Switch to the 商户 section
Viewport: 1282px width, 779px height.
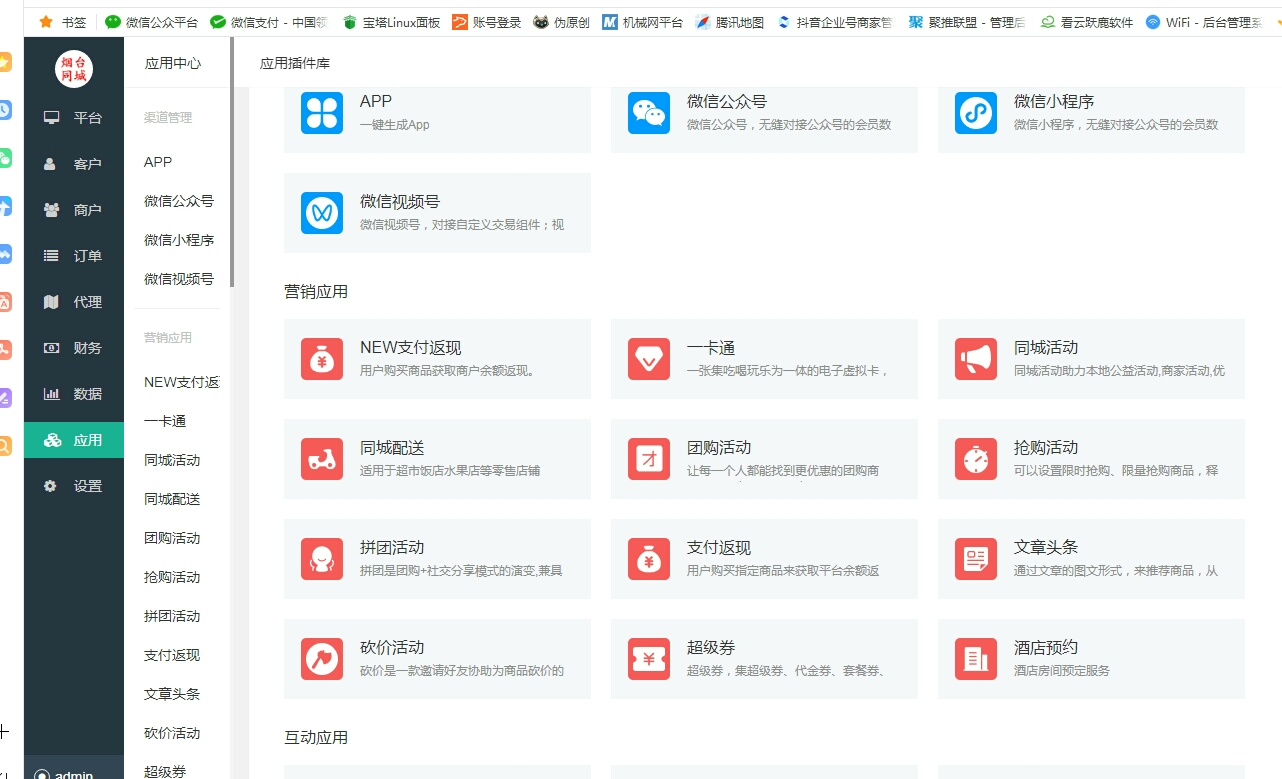(74, 210)
